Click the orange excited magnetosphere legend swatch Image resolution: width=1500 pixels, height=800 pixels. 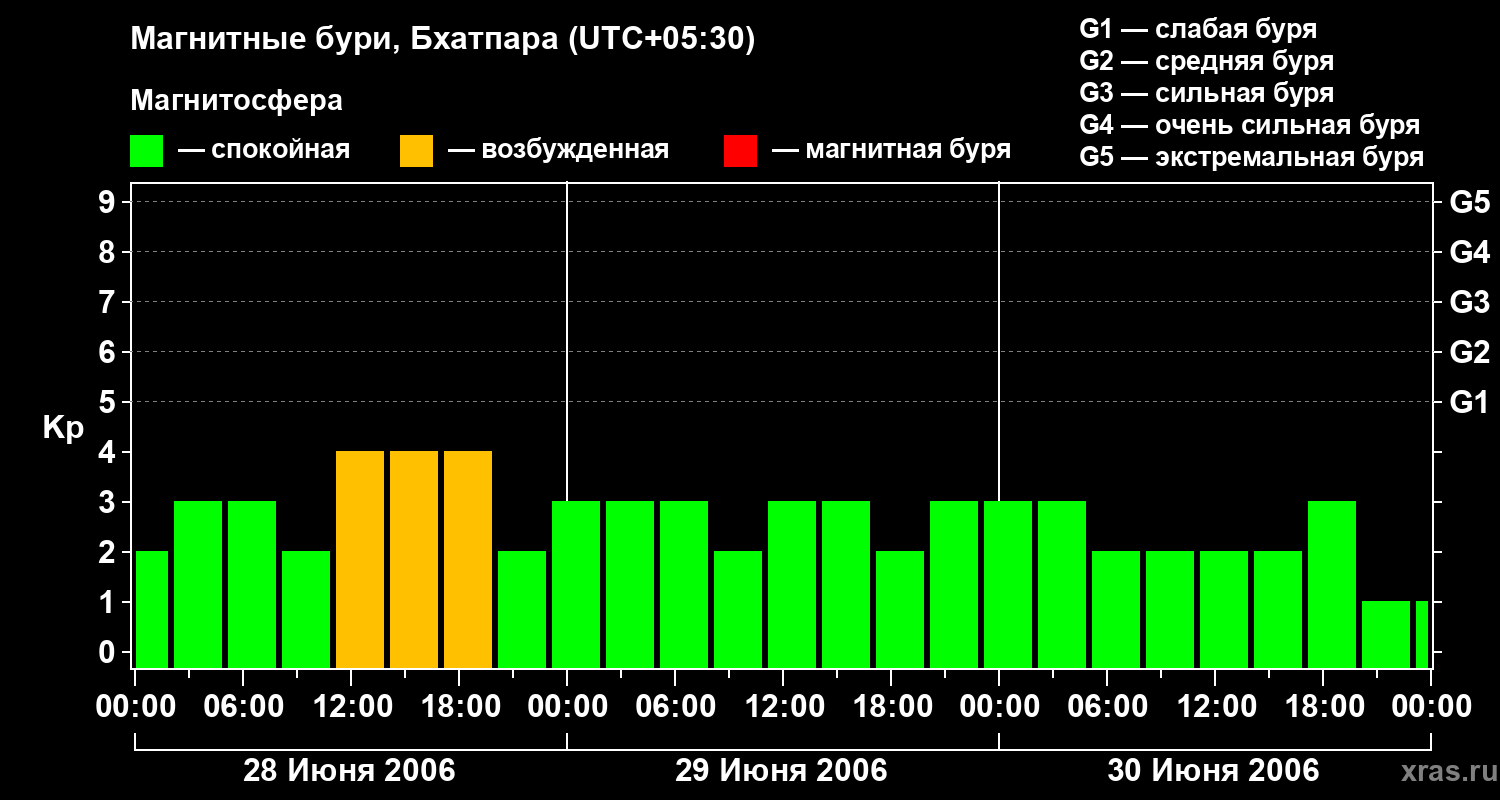click(416, 151)
